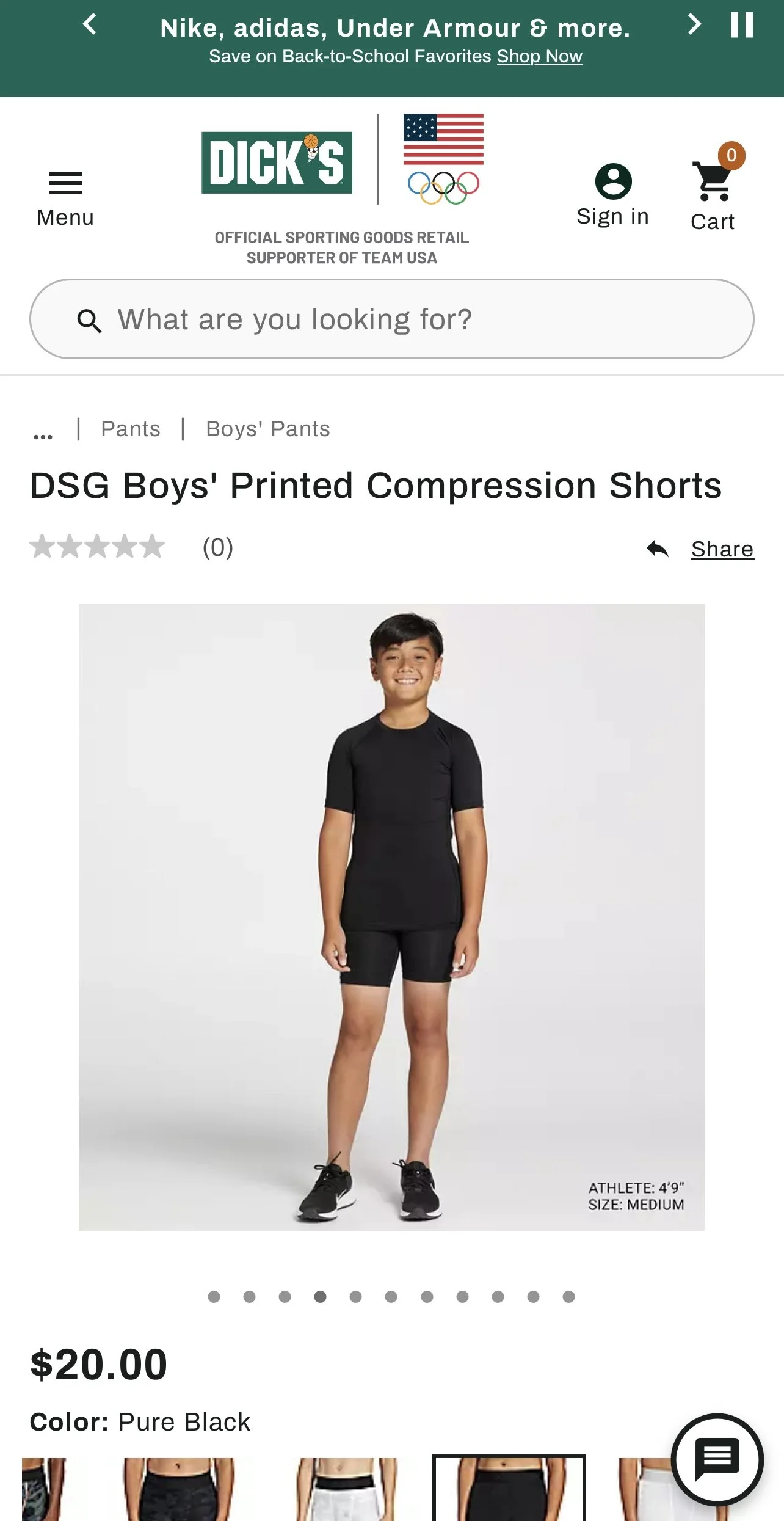Select the Pure Black color swatch
Viewport: 784px width, 1521px height.
[x=509, y=1488]
